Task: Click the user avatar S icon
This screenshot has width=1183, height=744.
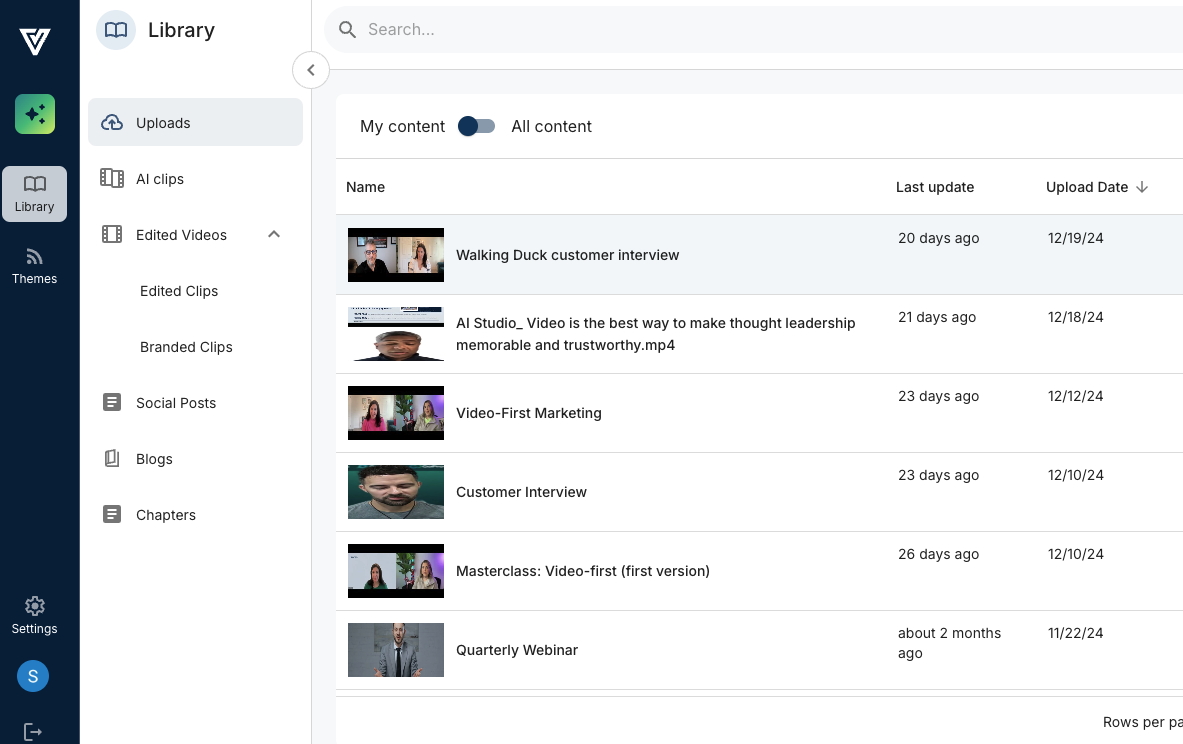Action: 33,676
